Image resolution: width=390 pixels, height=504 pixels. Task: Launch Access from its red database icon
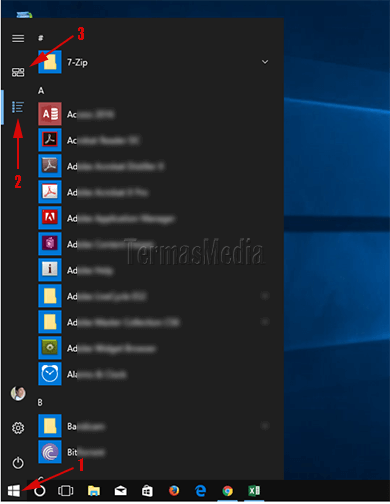click(x=50, y=114)
